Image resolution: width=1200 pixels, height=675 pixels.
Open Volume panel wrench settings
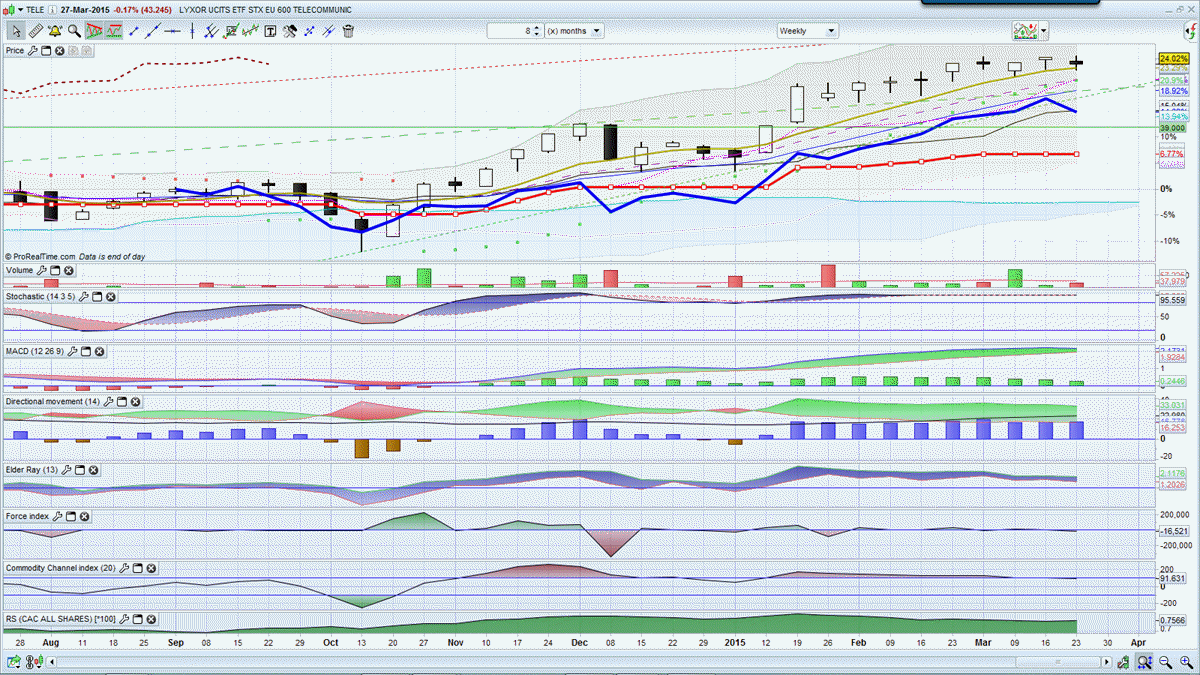(x=41, y=270)
